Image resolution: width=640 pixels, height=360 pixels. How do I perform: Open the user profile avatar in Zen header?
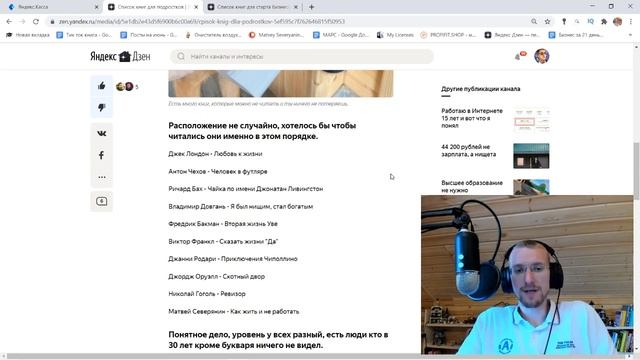coord(542,56)
